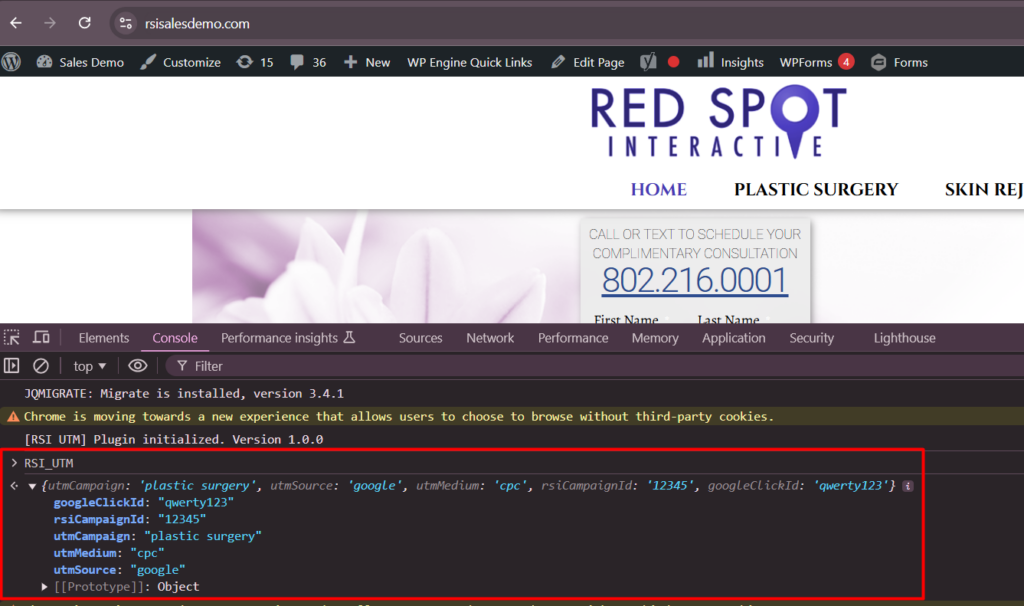Open Sales Demo site menu
1024x606 pixels.
tap(80, 62)
